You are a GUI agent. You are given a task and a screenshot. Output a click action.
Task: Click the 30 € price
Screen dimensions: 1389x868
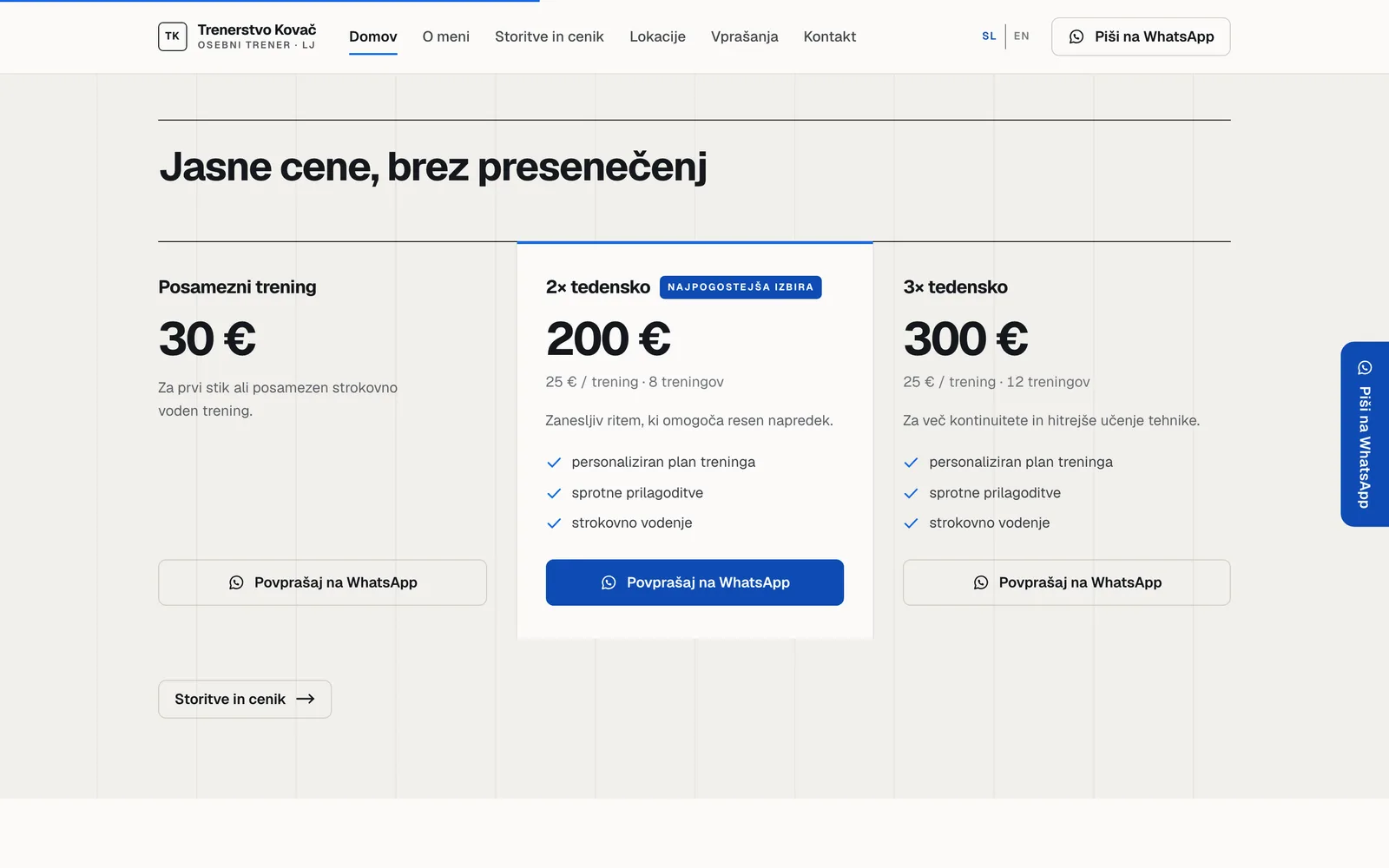tap(207, 339)
